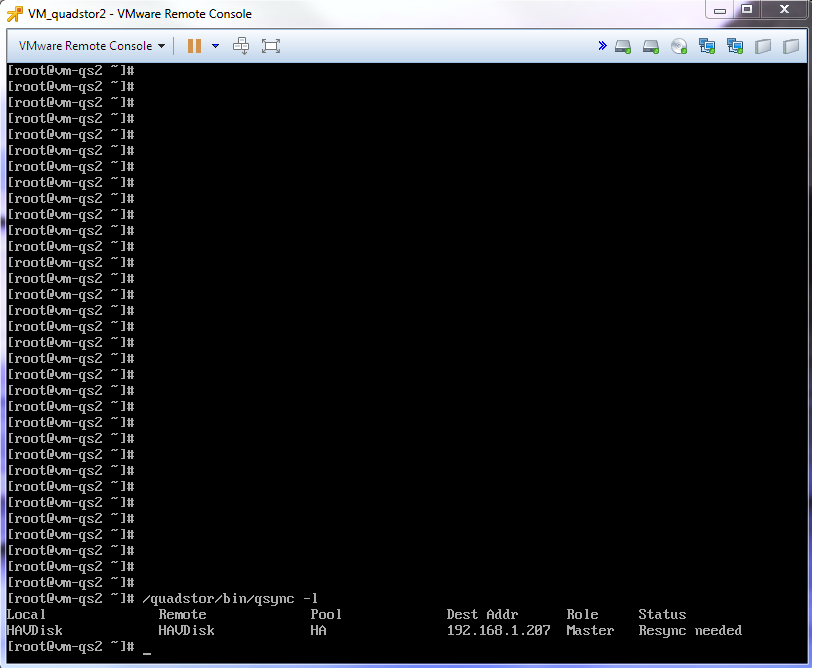Expand the power options dropdown arrow
Screen dimensions: 813x668
click(216, 46)
